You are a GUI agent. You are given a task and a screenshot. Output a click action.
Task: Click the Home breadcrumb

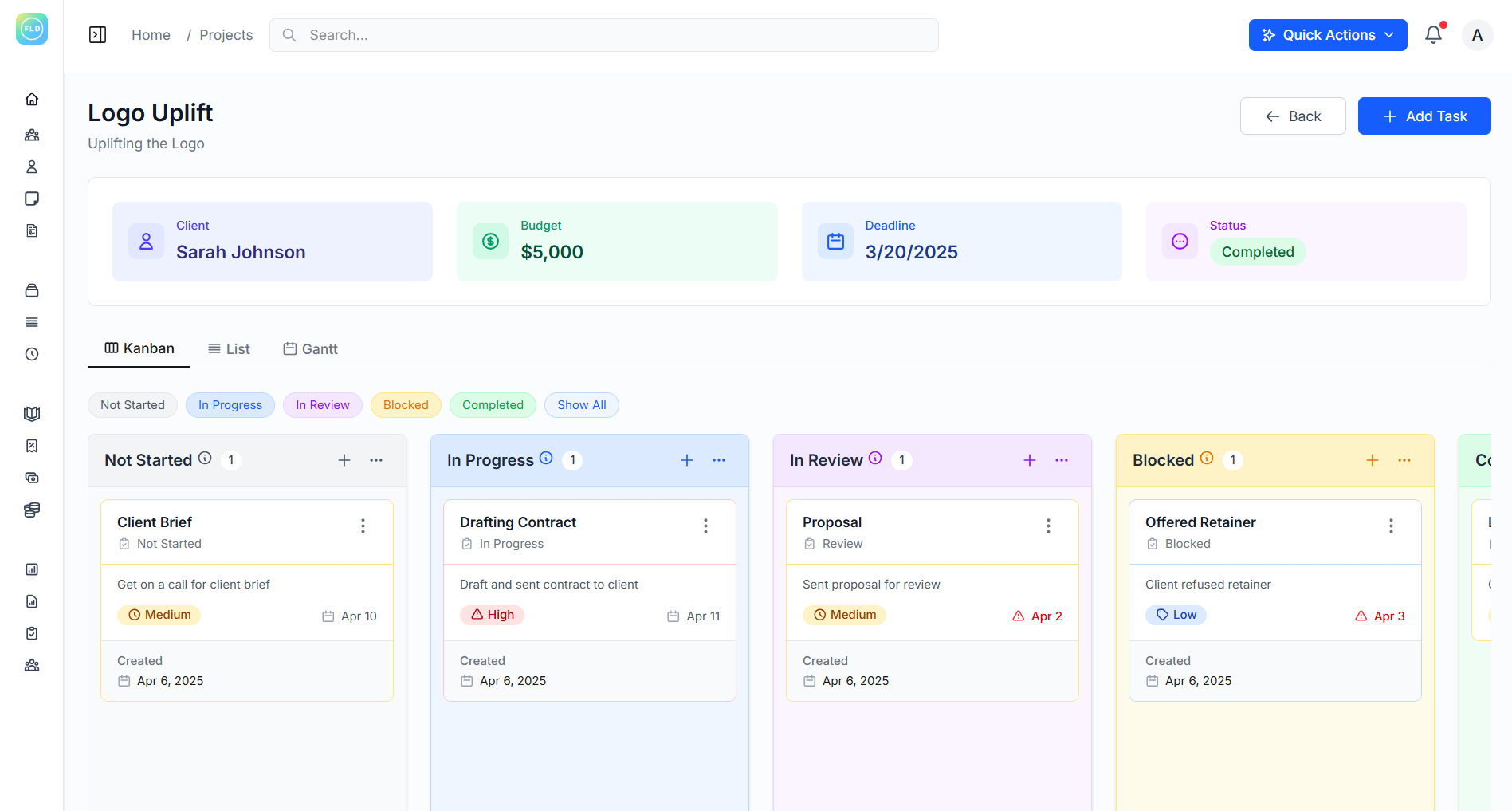point(151,35)
